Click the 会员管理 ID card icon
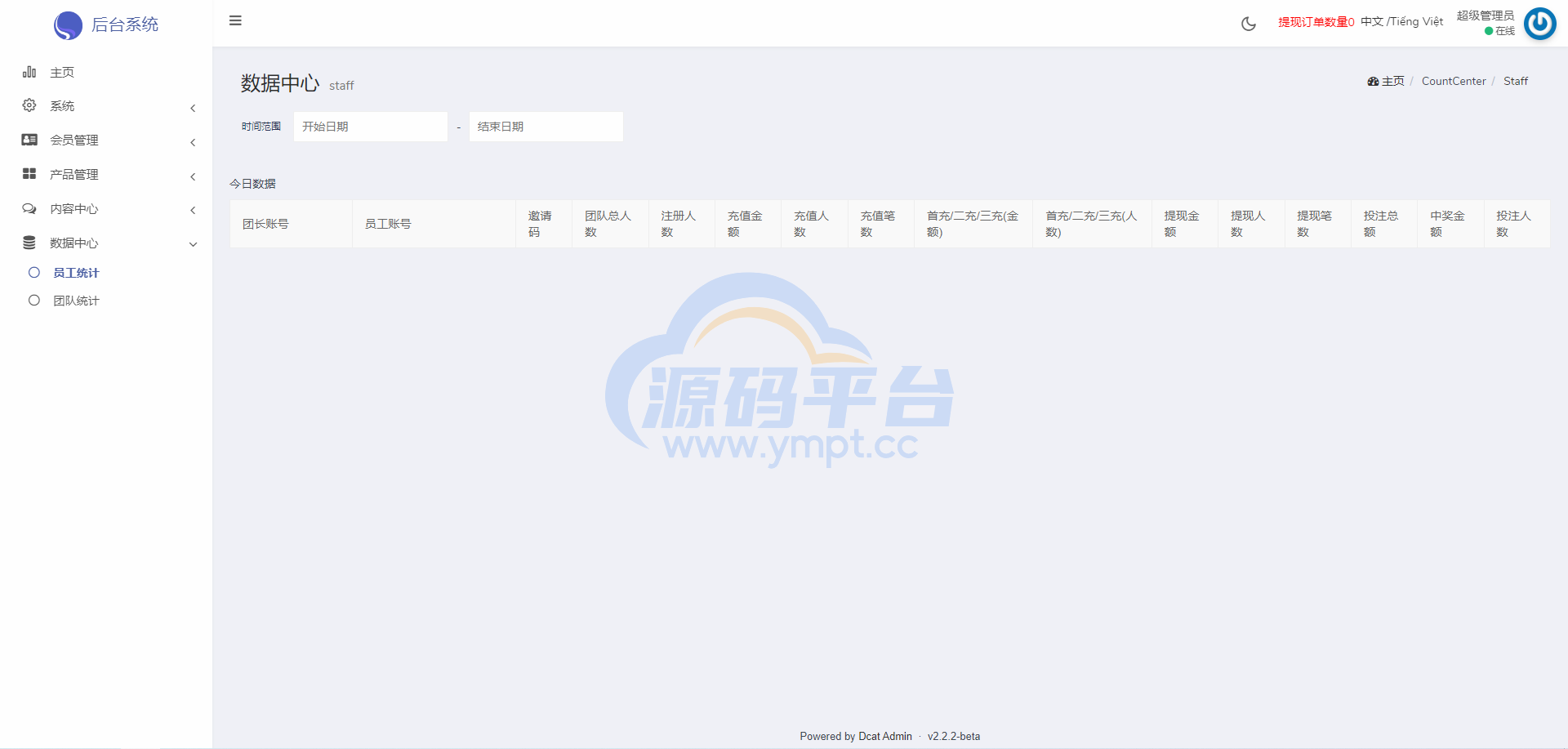1568x749 pixels. pyautogui.click(x=29, y=140)
